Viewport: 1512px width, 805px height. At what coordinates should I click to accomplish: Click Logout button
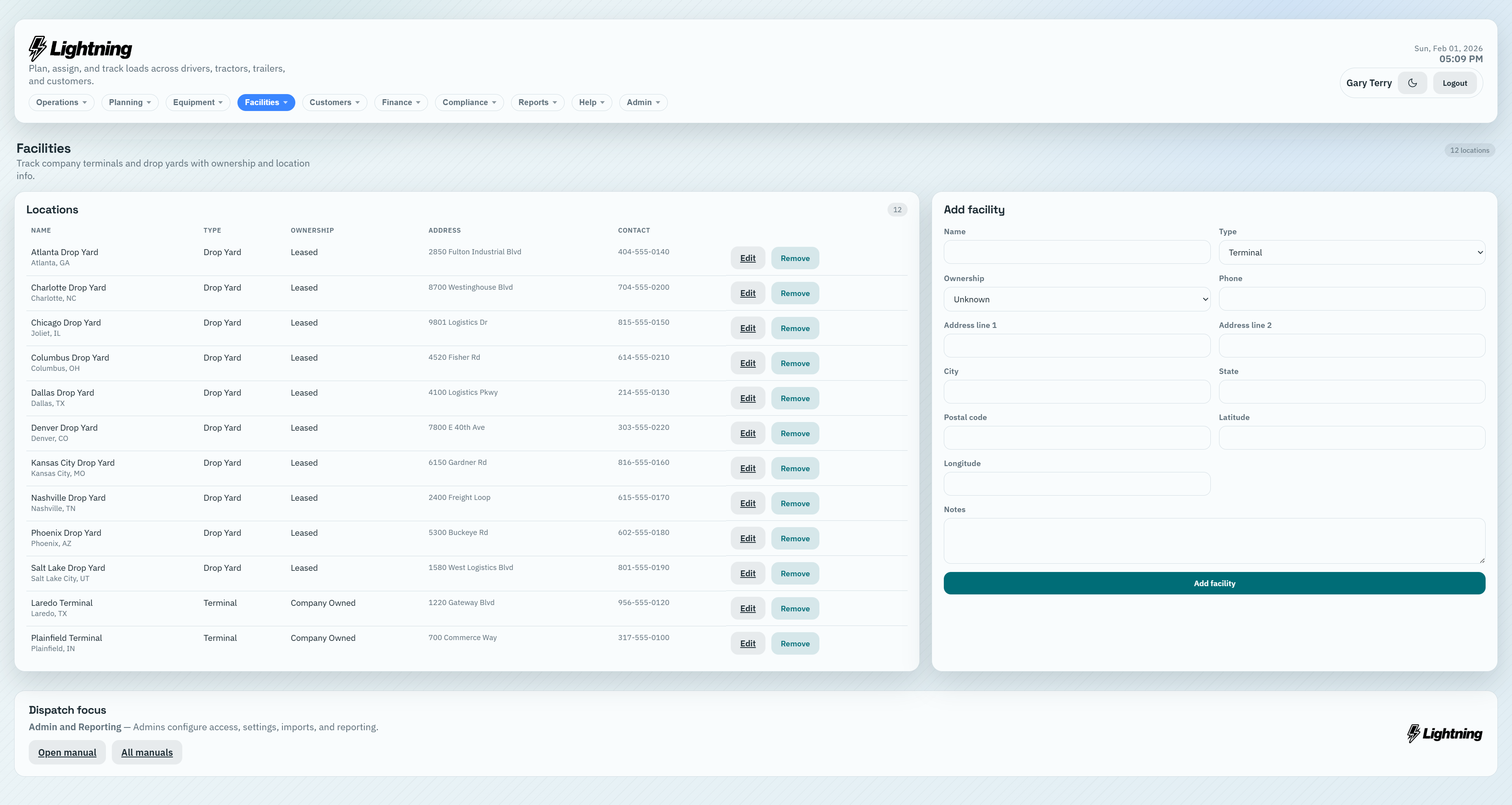[1455, 83]
